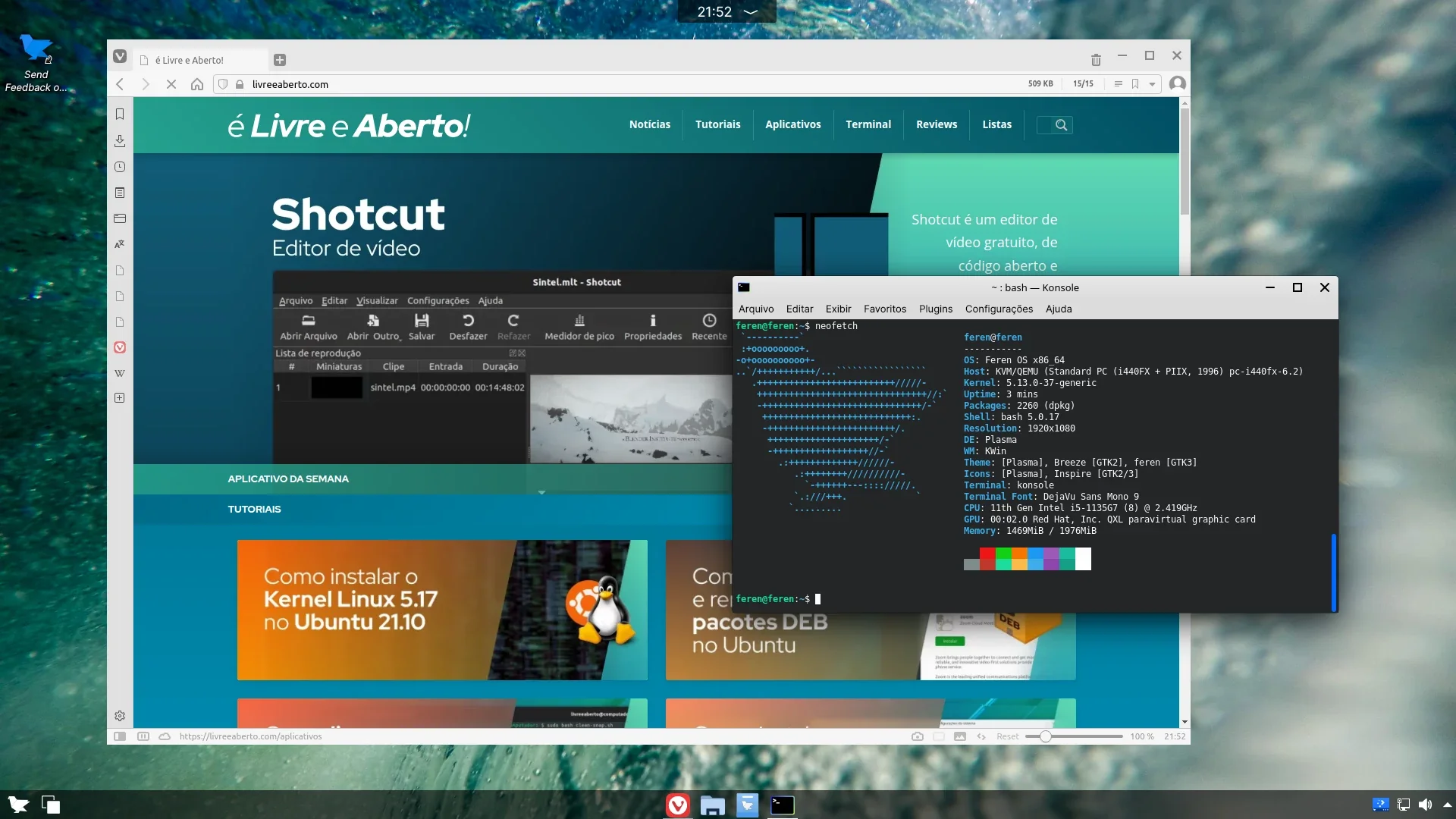This screenshot has height=819, width=1456.
Task: Open the sync cloud status icon
Action: [x=165, y=736]
